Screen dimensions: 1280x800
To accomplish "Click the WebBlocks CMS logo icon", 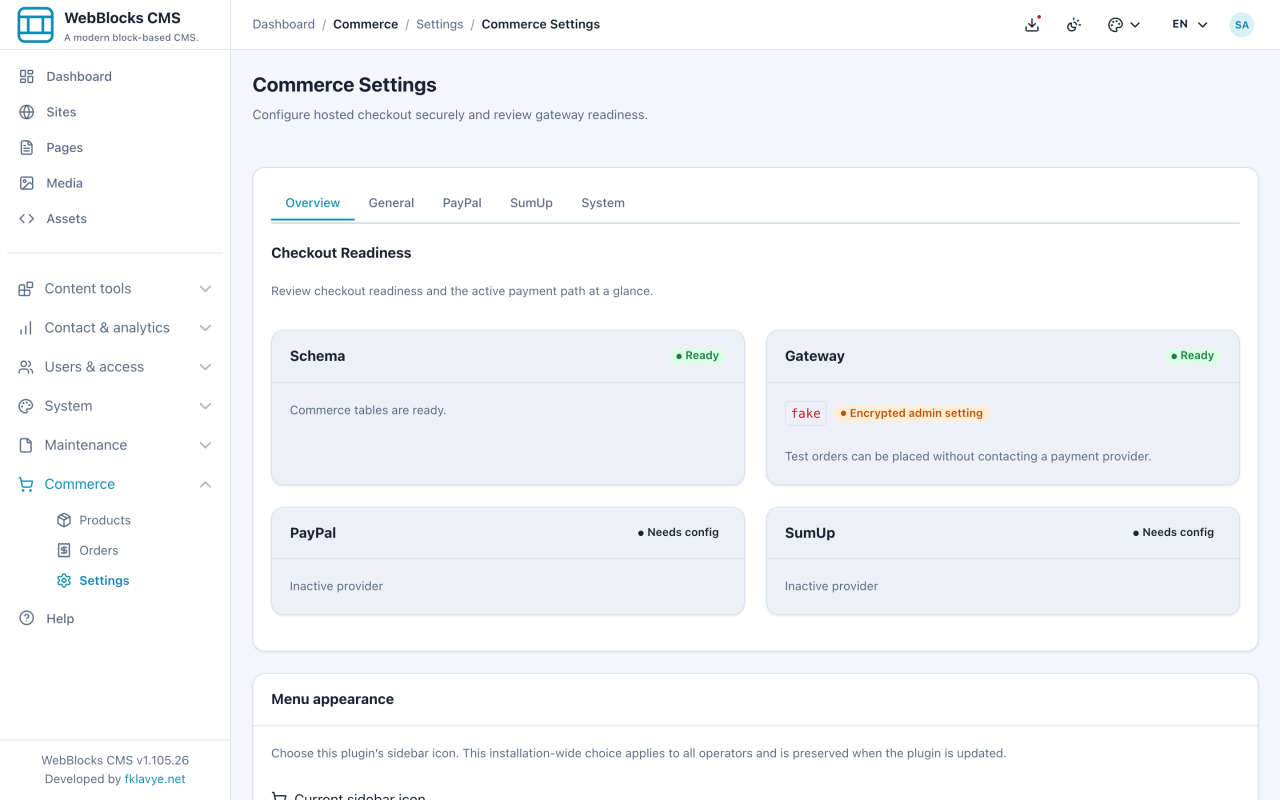I will [36, 25].
